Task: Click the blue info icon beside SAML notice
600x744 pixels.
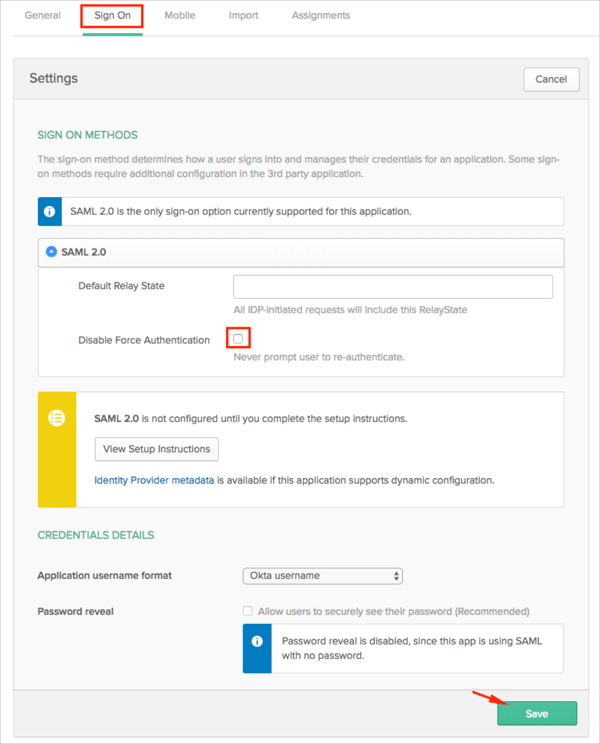Action: coord(50,211)
